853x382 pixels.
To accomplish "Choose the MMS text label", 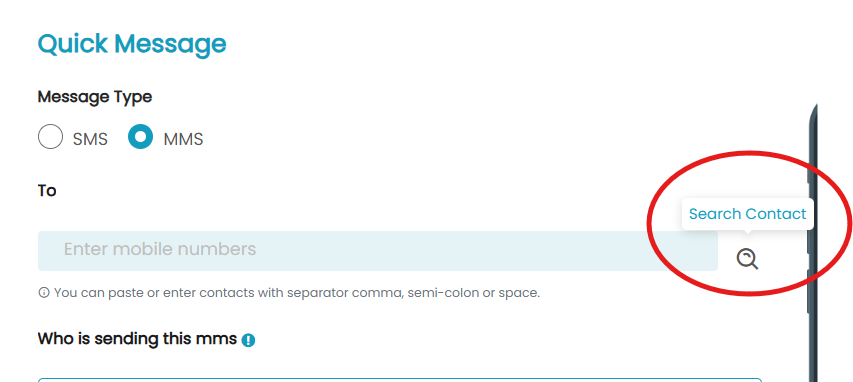I will click(x=183, y=139).
